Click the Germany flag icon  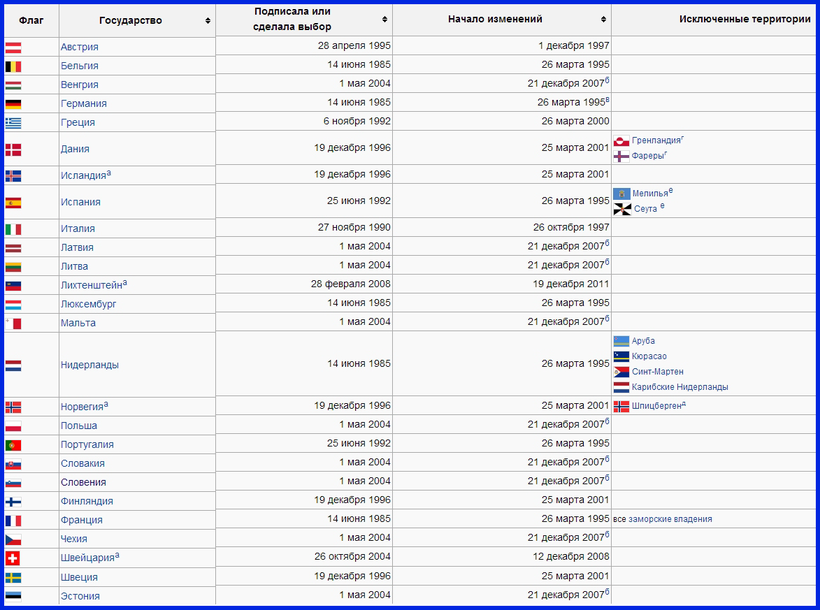[14, 104]
